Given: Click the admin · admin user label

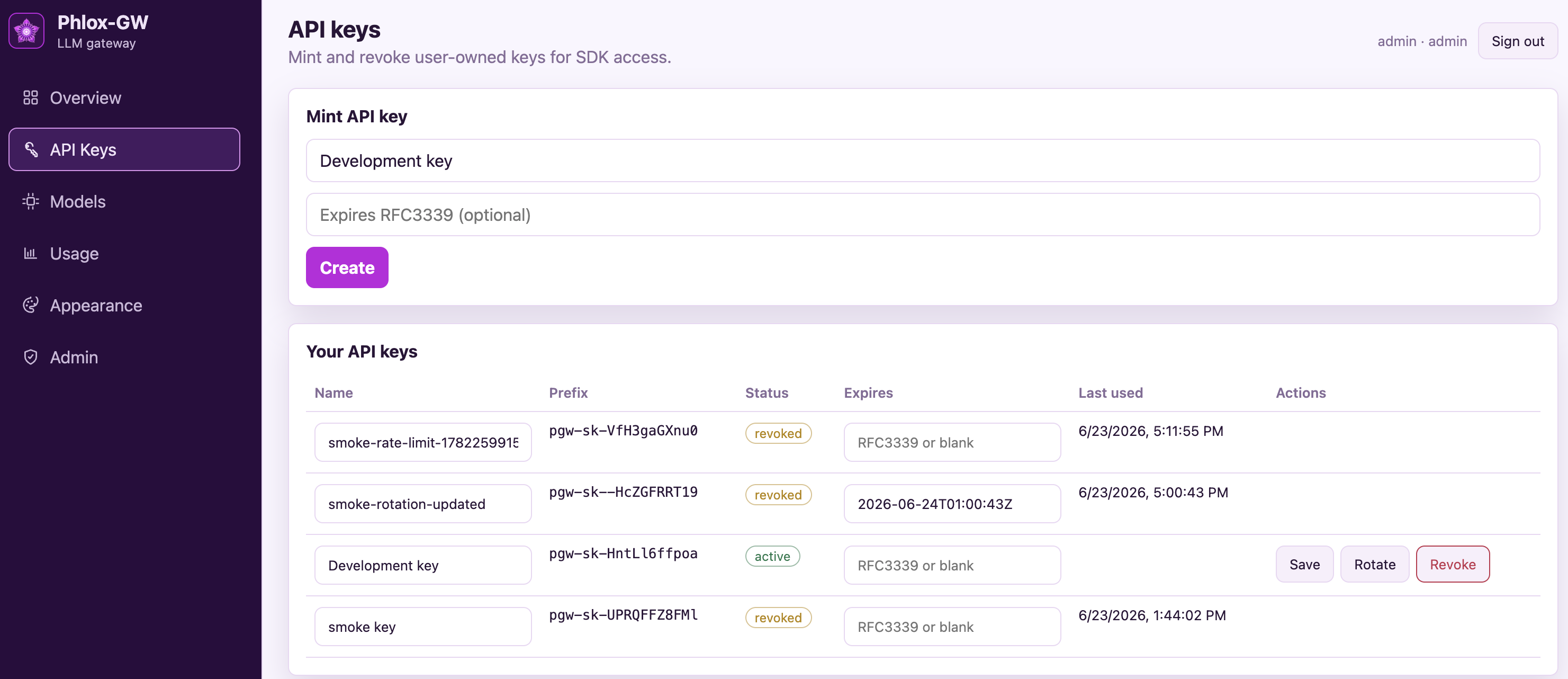Looking at the screenshot, I should click(1422, 41).
